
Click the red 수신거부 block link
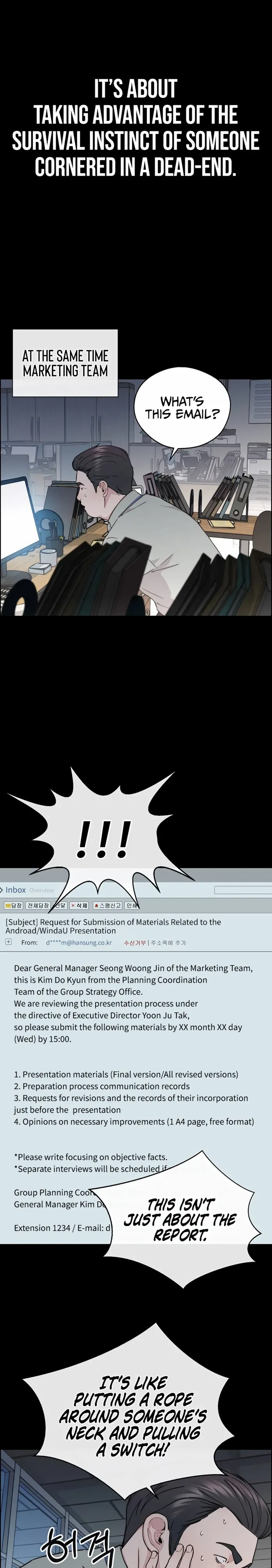point(135,942)
